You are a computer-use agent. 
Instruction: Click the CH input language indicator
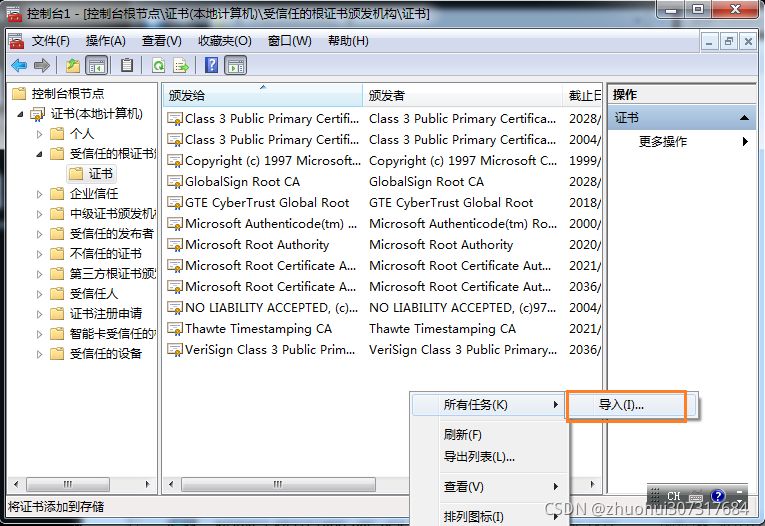[x=674, y=496]
